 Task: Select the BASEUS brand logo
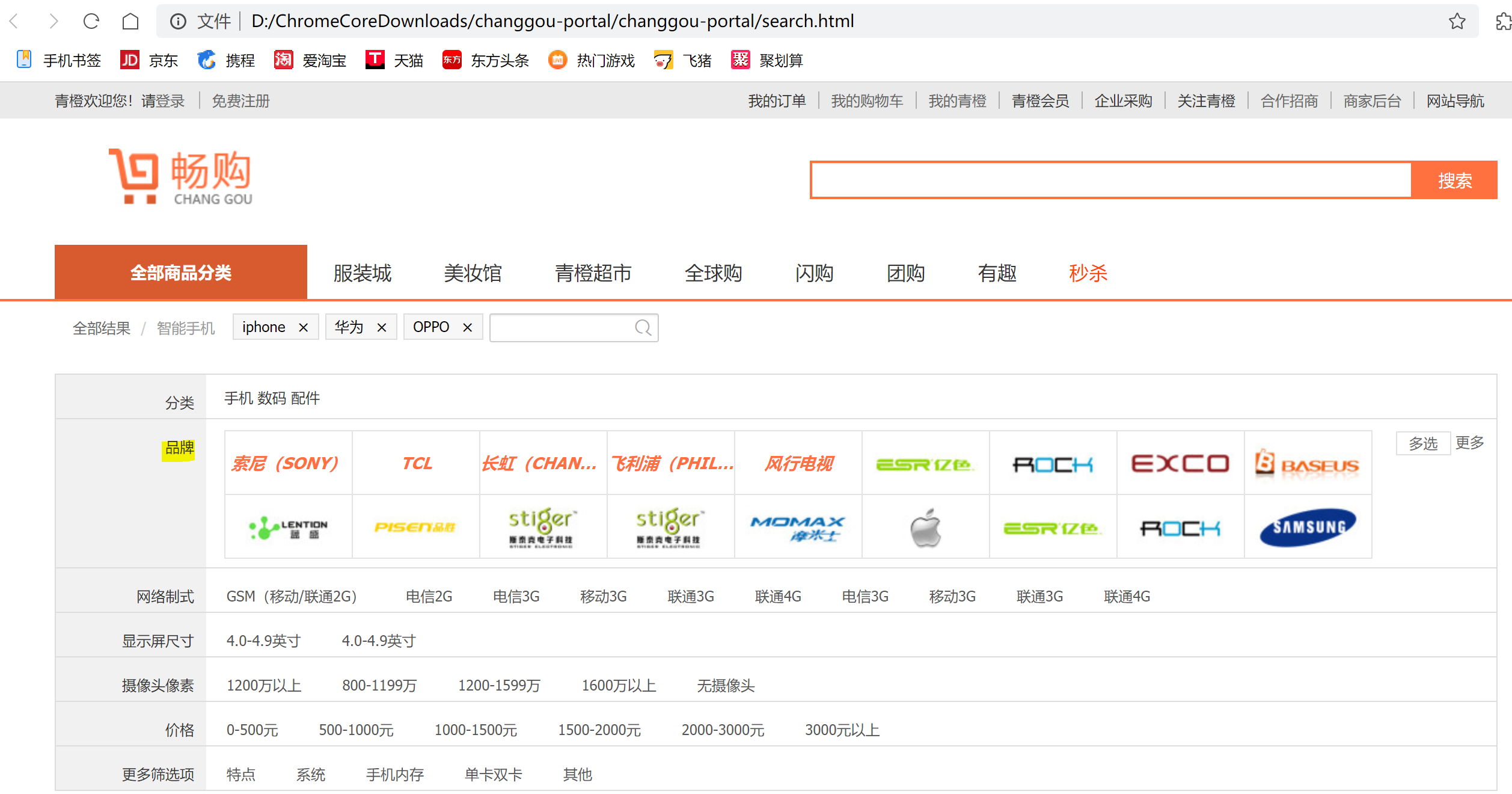[x=1308, y=463]
